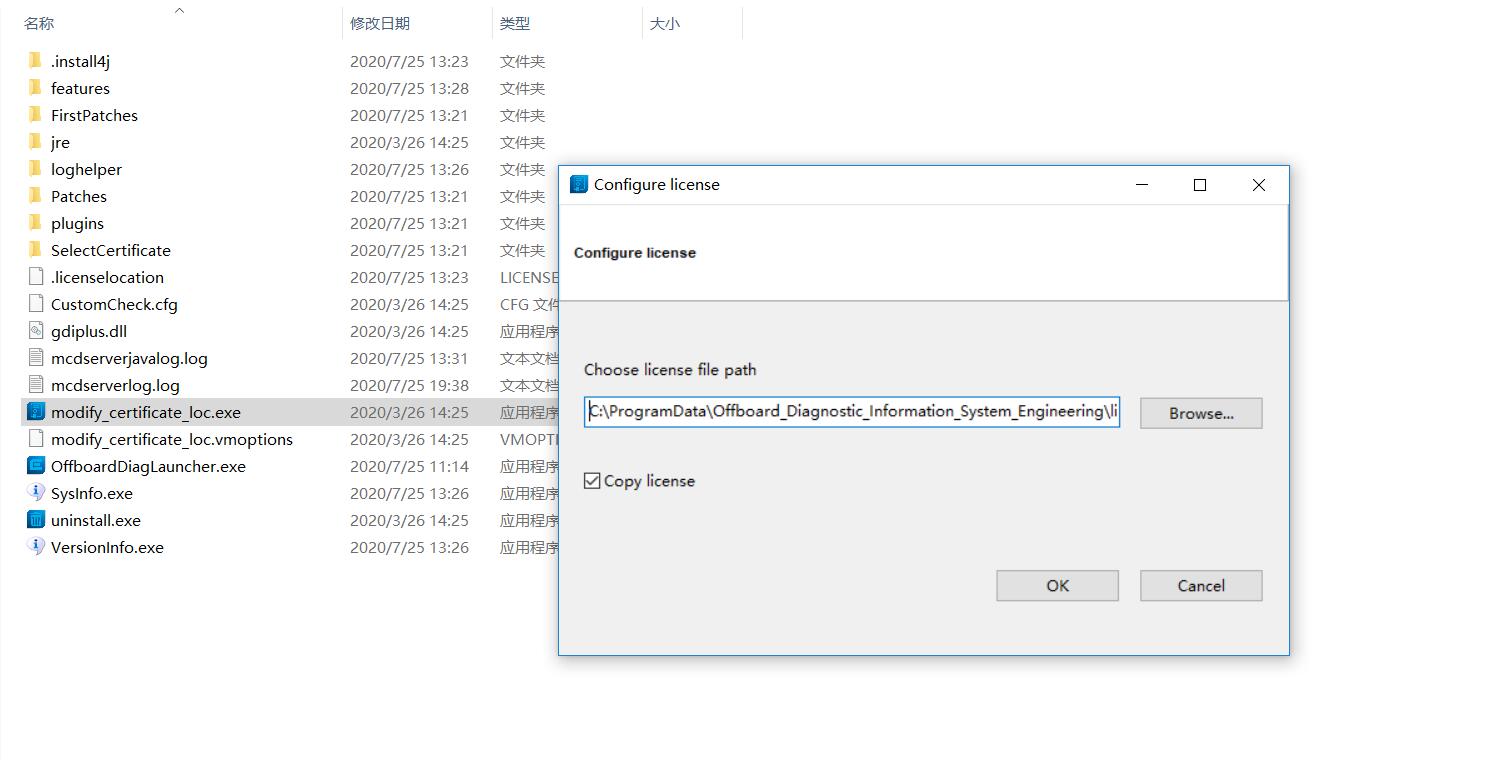Click the SelectCertificate folder icon
This screenshot has width=1493, height=776.
[x=36, y=250]
